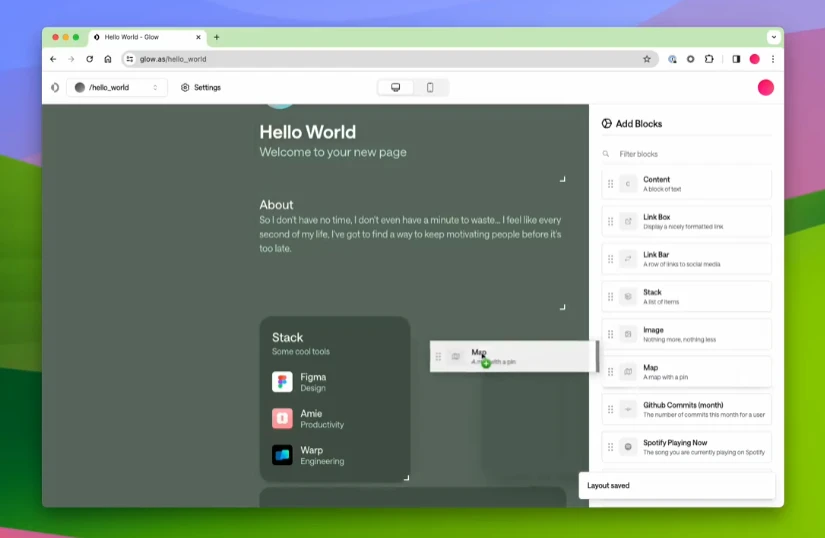Screen dimensions: 825x538
Task: Click the Add Blocks panel icon
Action: point(607,124)
